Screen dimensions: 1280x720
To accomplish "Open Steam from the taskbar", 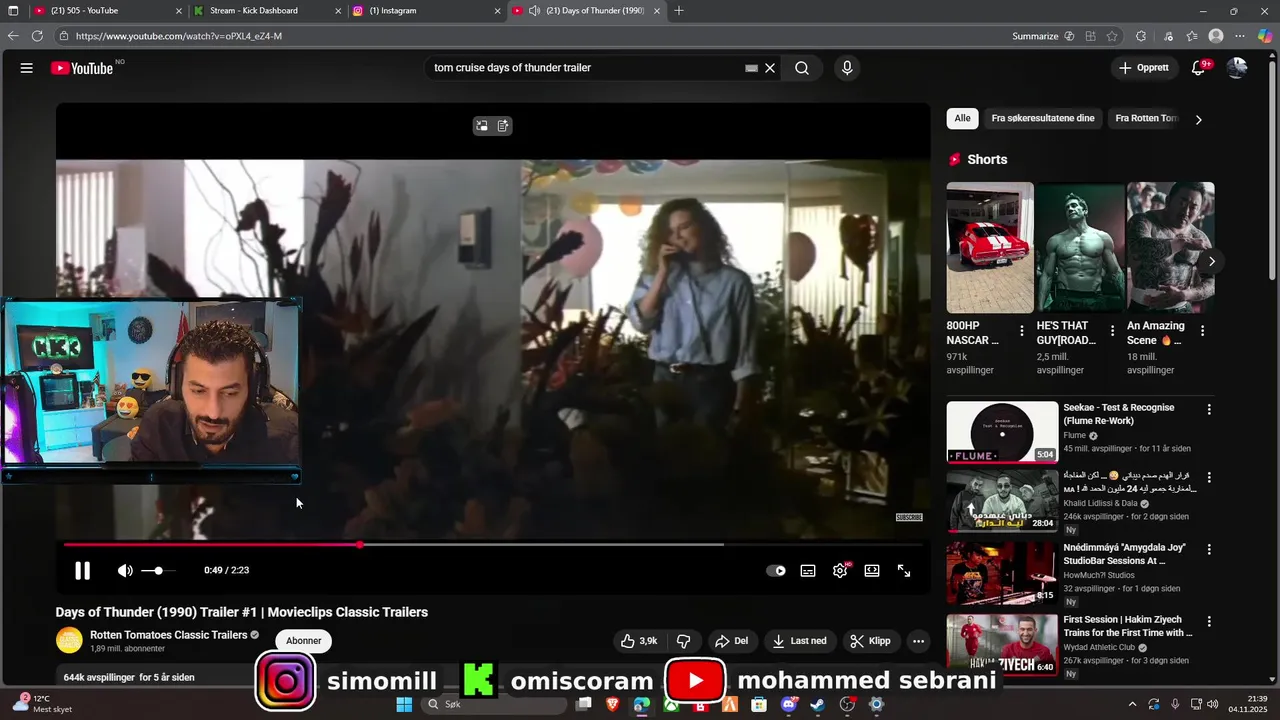I will (x=817, y=705).
